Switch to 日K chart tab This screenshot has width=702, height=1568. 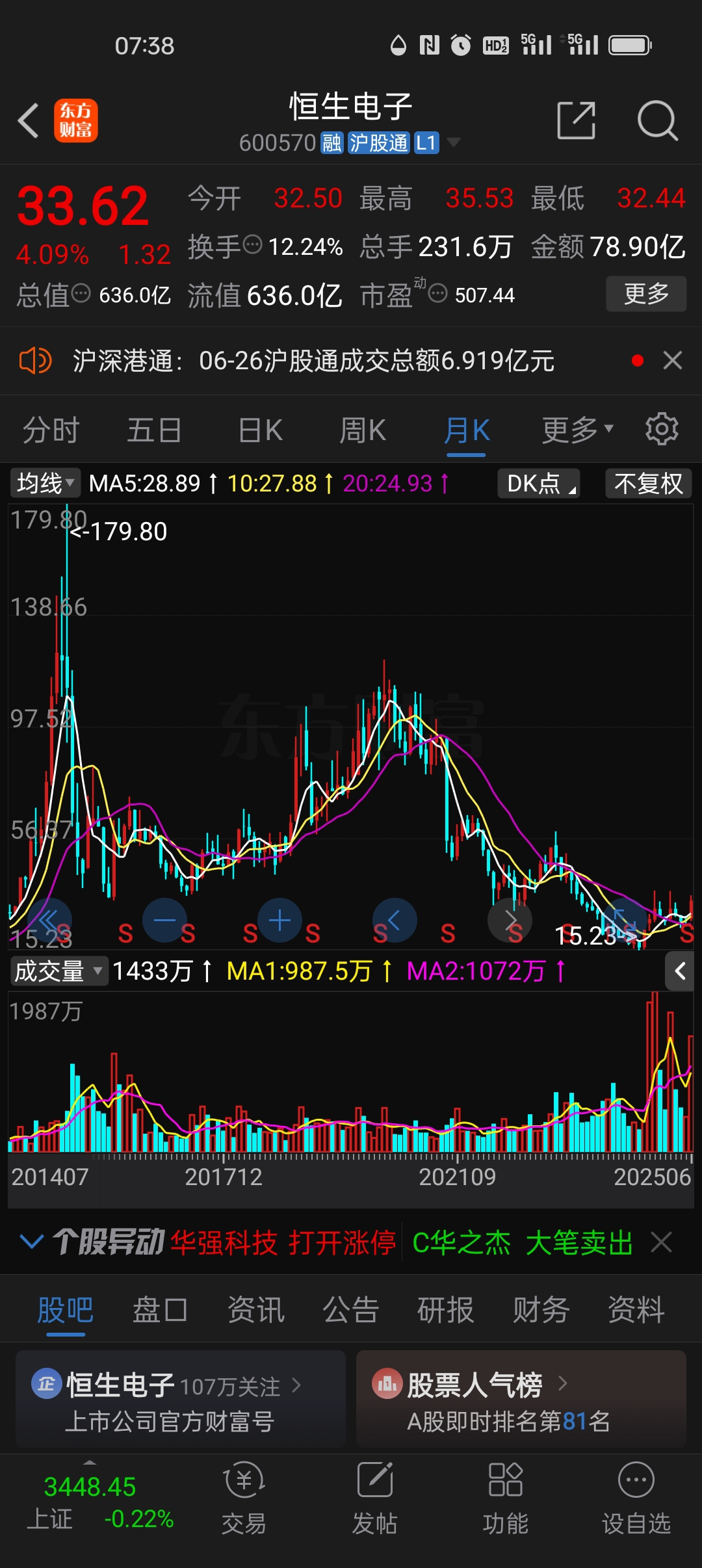261,430
